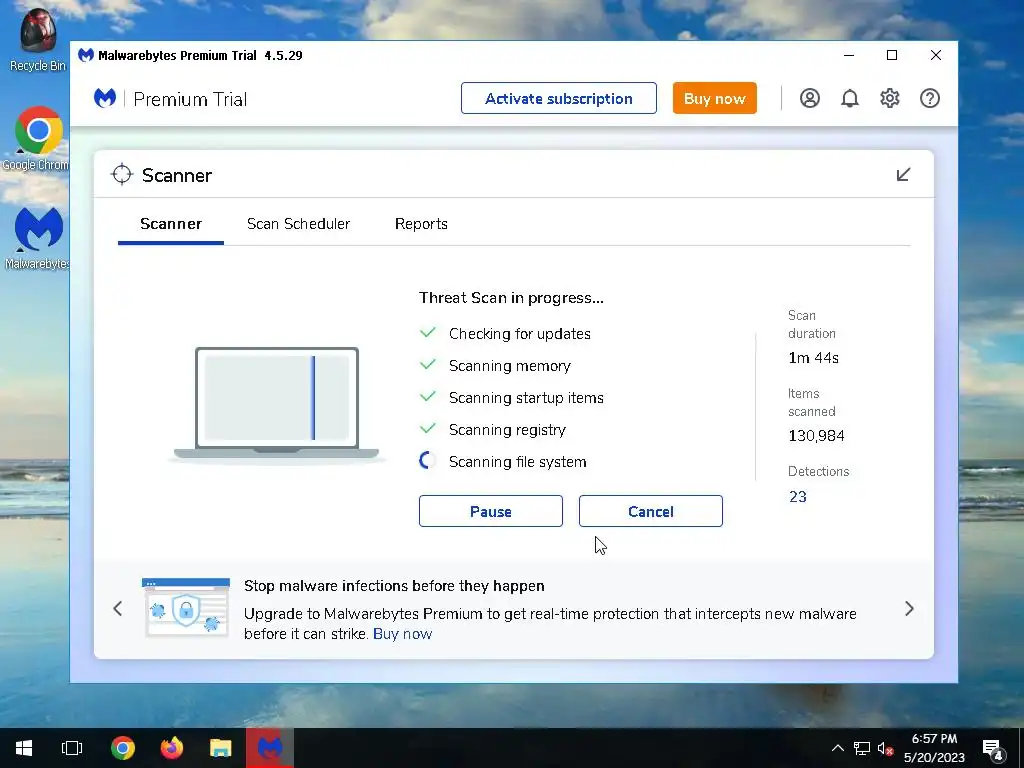Open Task View on taskbar

[72, 748]
